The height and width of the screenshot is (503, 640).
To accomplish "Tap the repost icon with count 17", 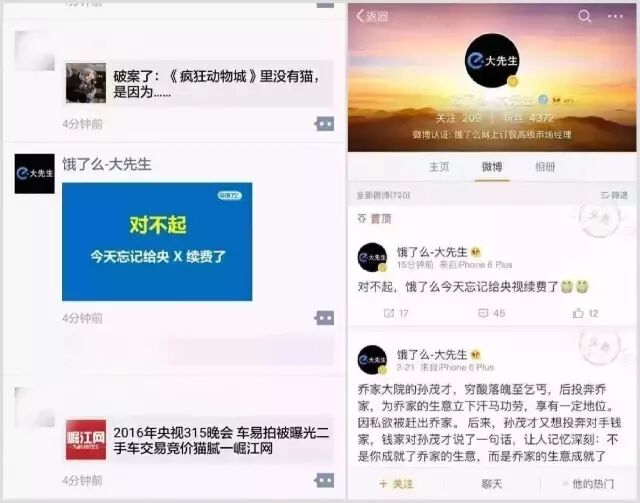I will [396, 313].
